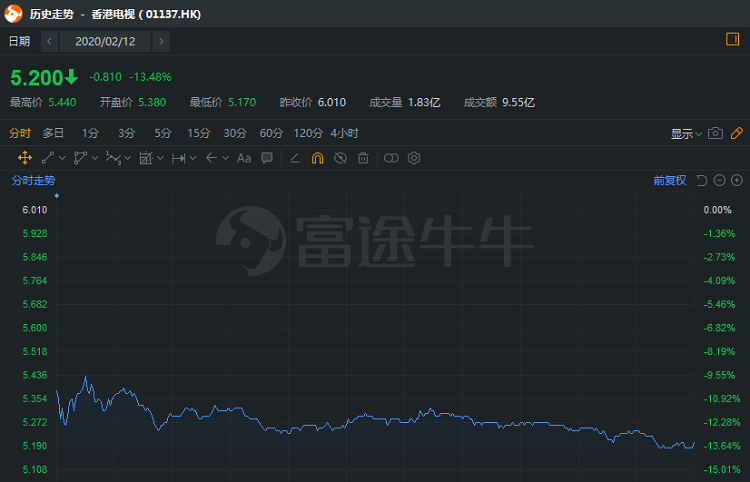Image resolution: width=750 pixels, height=482 pixels.
Task: Go to previous date arrow
Action: [x=49, y=42]
